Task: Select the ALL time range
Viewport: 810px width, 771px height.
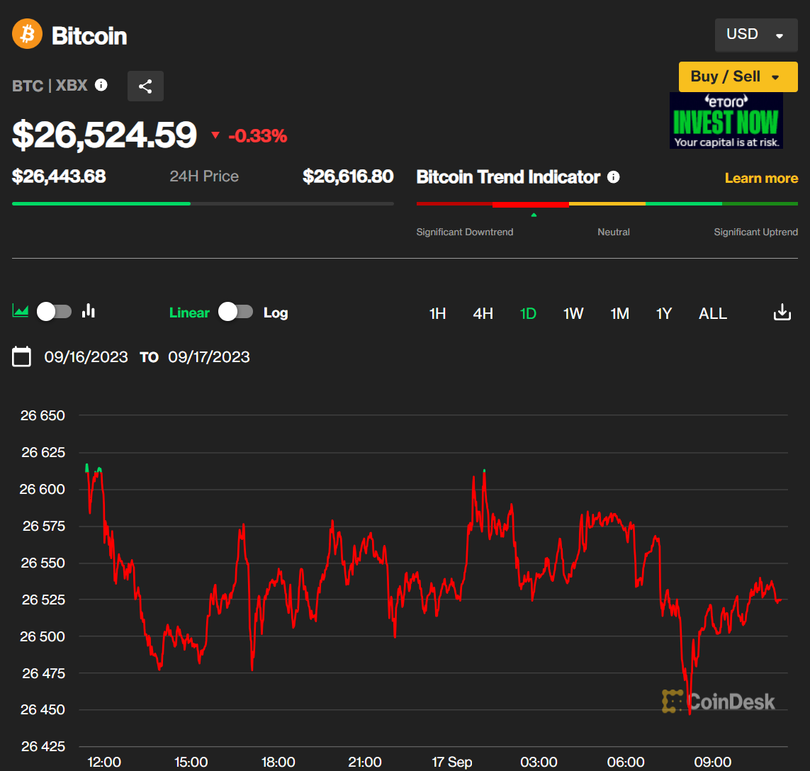Action: point(712,314)
